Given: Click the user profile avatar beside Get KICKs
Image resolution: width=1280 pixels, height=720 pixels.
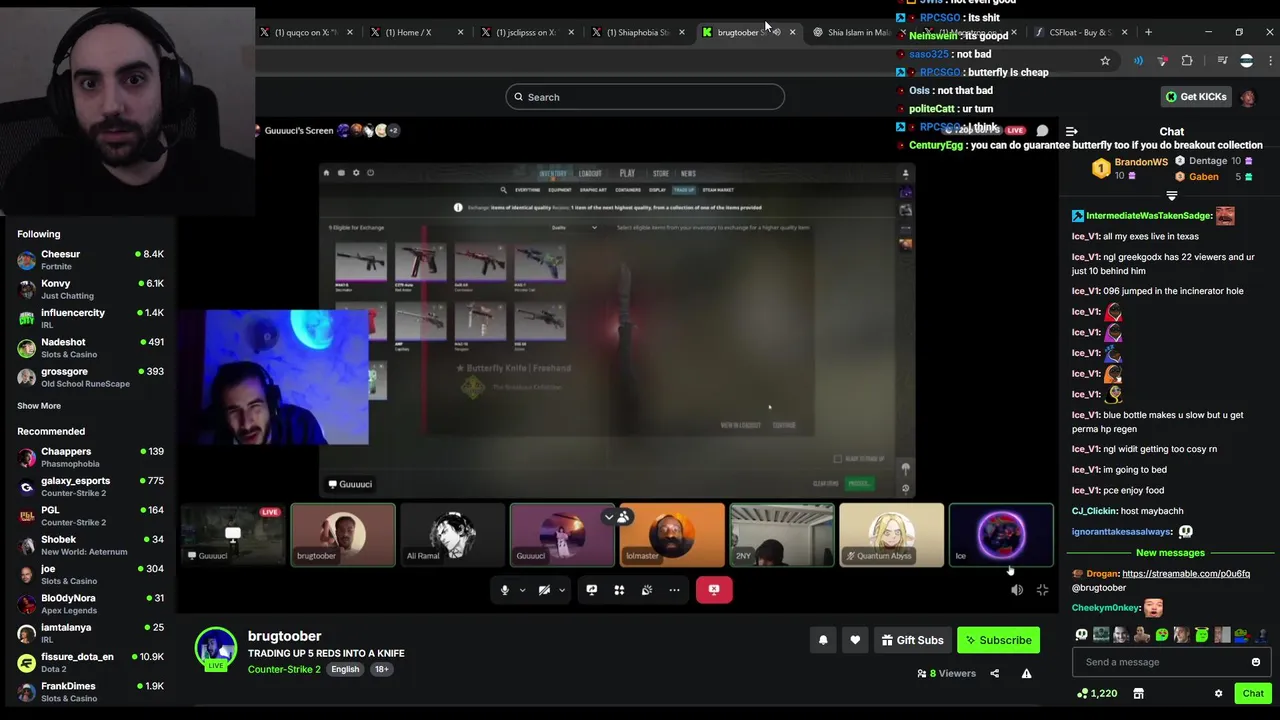Looking at the screenshot, I should [x=1247, y=97].
